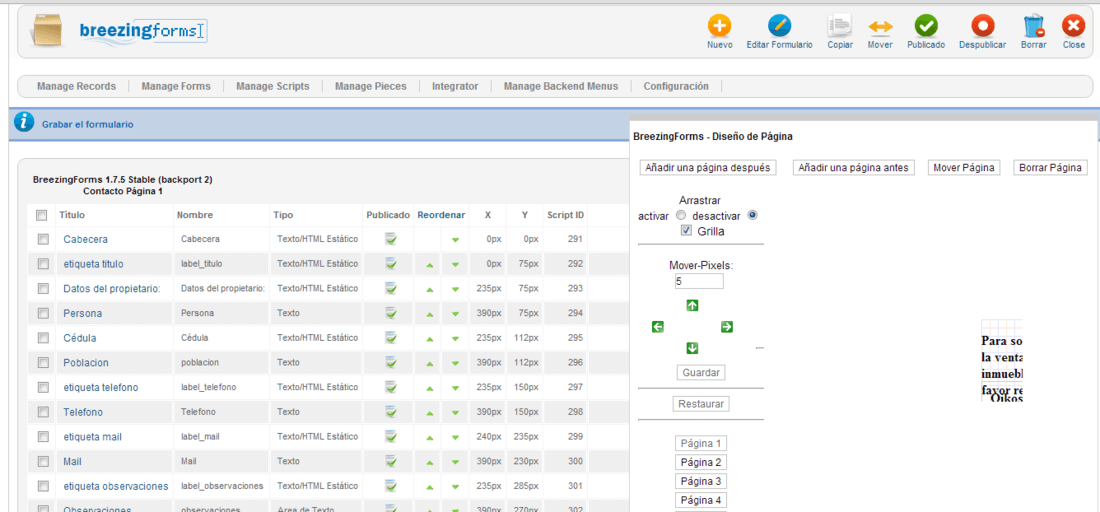The image size is (1100, 512).
Task: Check the Datos del propietario checkbox
Action: pos(43,288)
